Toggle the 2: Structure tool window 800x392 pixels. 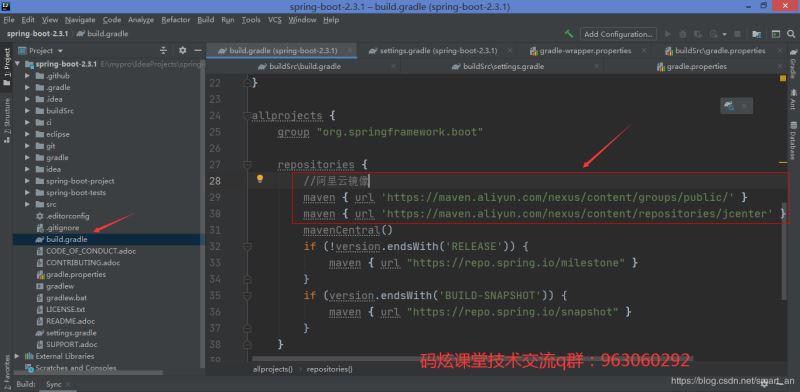click(7, 120)
